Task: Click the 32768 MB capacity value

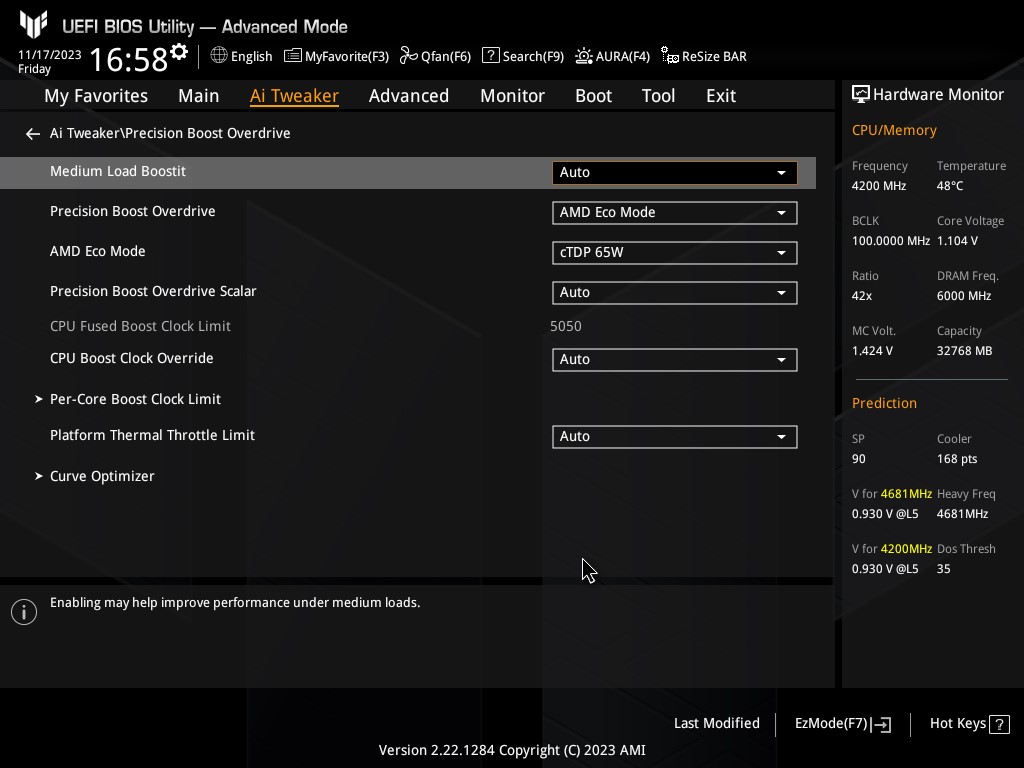Action: coord(964,351)
